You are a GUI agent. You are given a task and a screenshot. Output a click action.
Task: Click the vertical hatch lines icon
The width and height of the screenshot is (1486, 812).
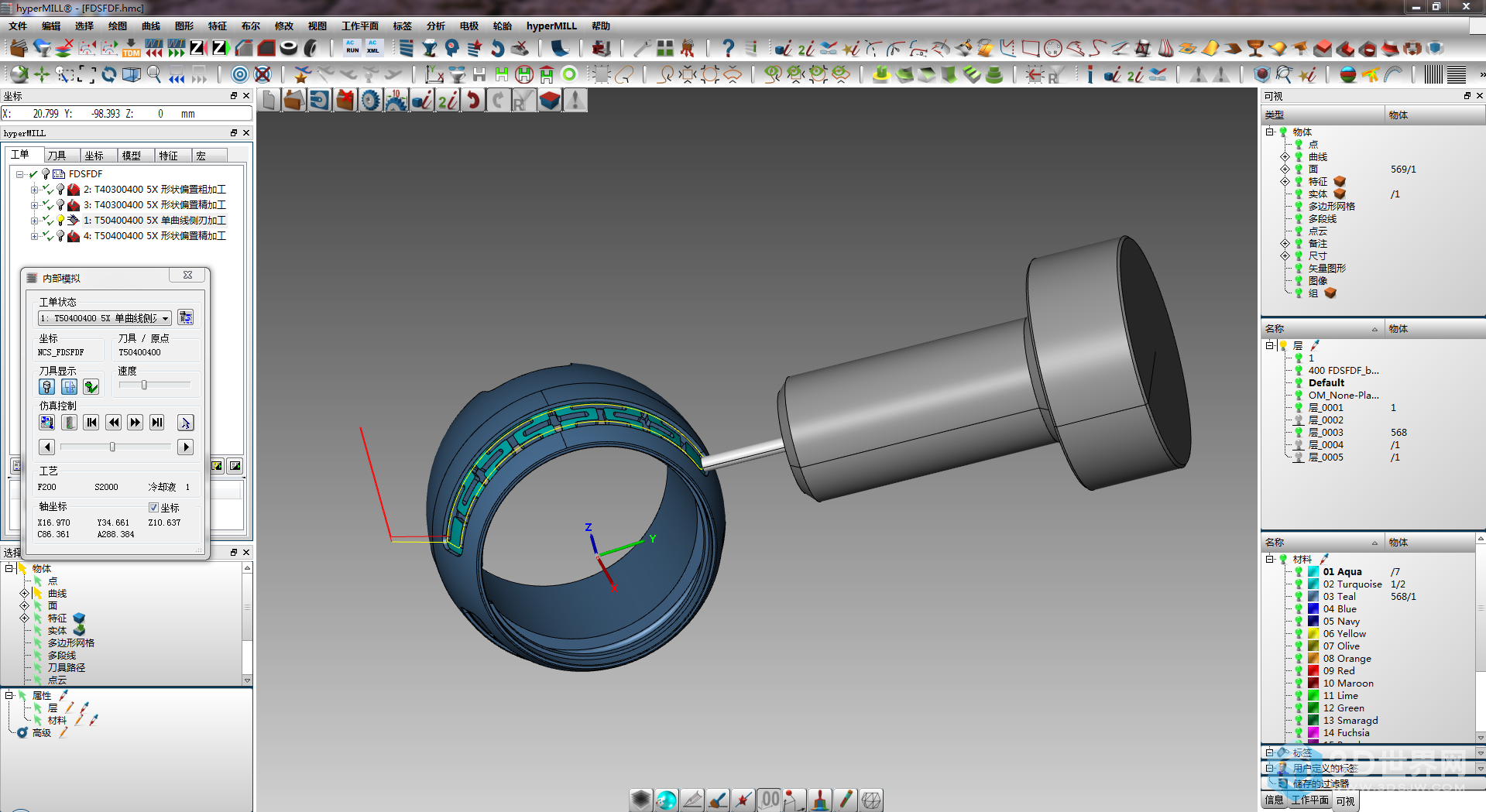pyautogui.click(x=1433, y=74)
